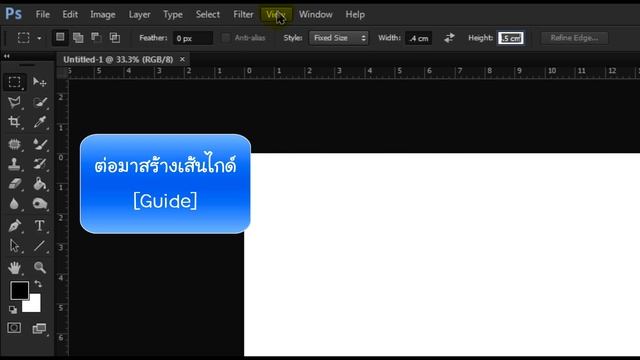
Task: Select the Eyedropper tool
Action: click(40, 122)
